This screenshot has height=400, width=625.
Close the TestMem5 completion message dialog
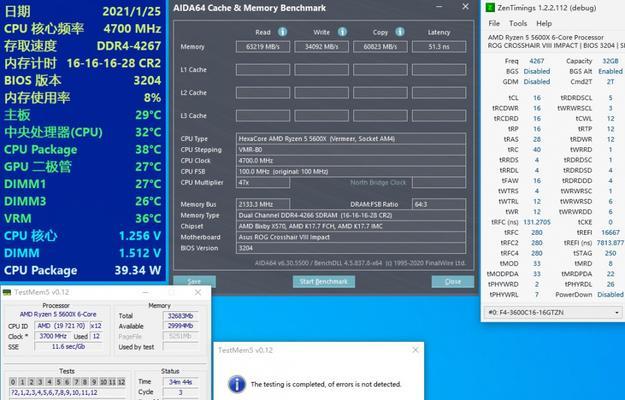415,350
